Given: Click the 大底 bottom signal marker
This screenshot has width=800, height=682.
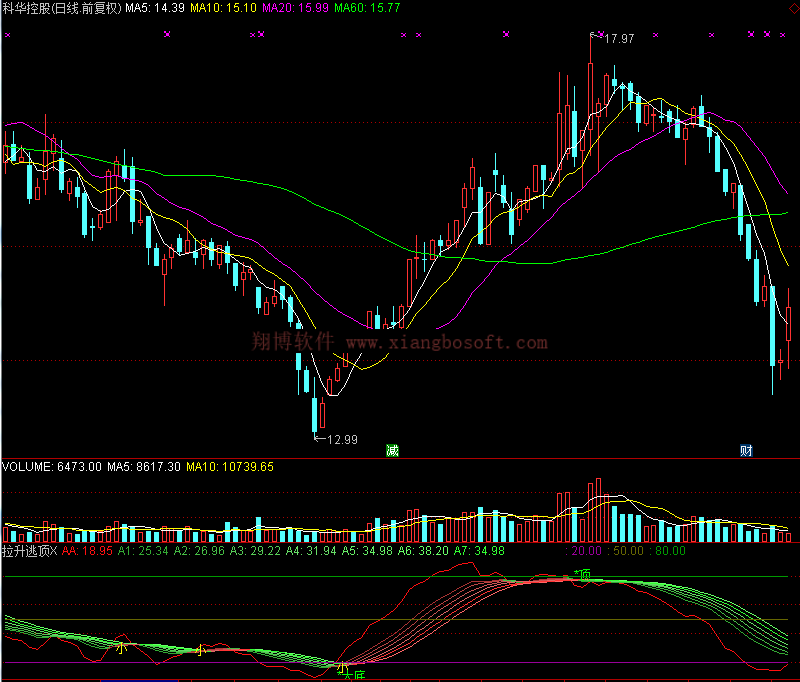Looking at the screenshot, I should [x=353, y=677].
